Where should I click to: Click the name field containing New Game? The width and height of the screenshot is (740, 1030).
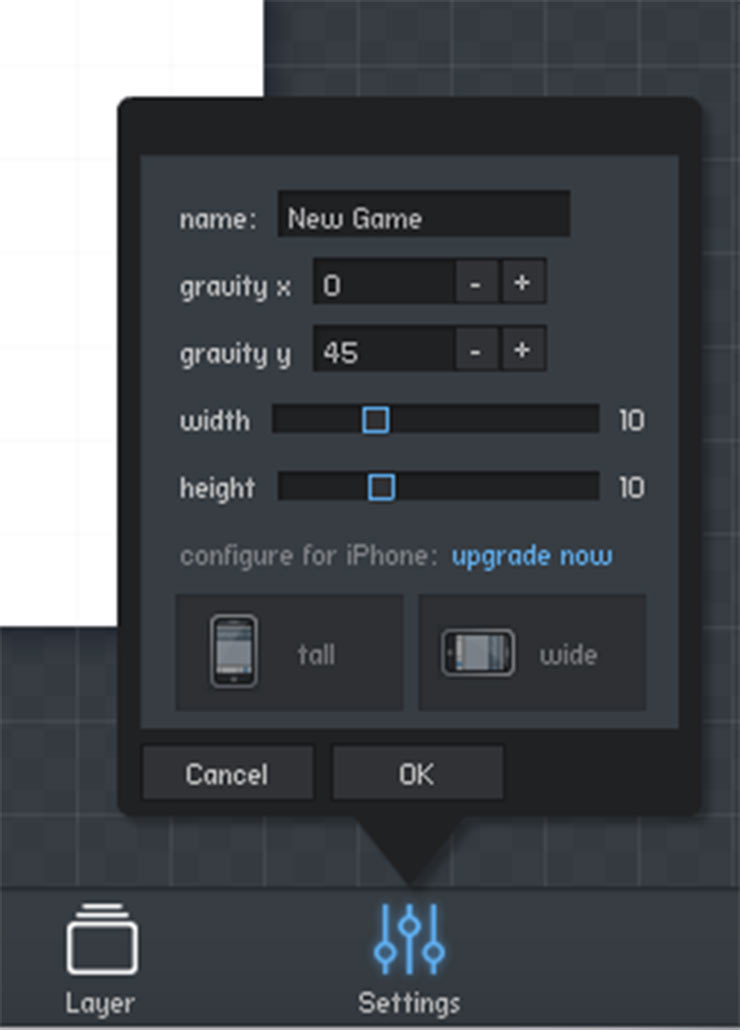(424, 214)
